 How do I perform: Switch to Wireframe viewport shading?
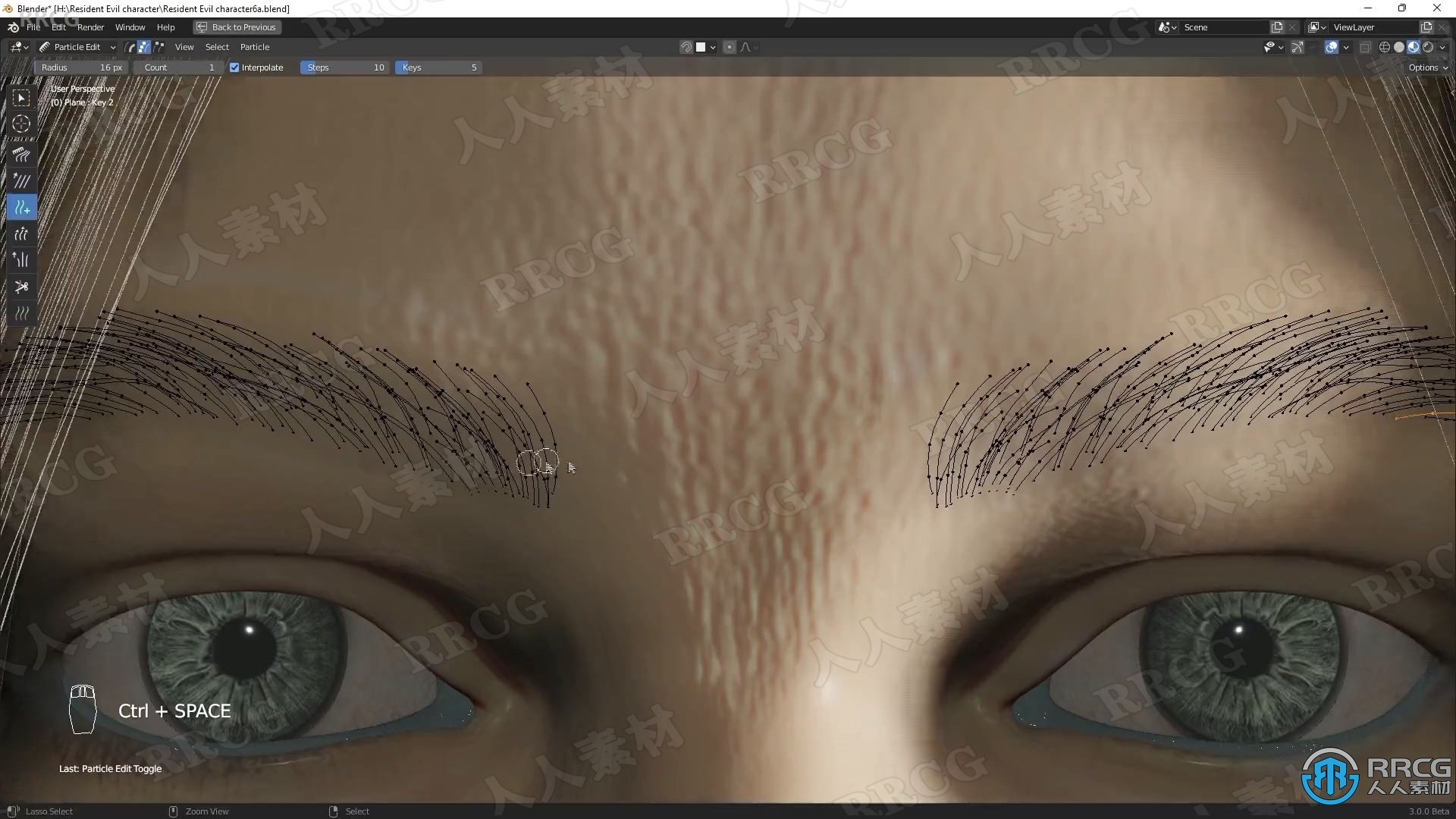coord(1385,47)
